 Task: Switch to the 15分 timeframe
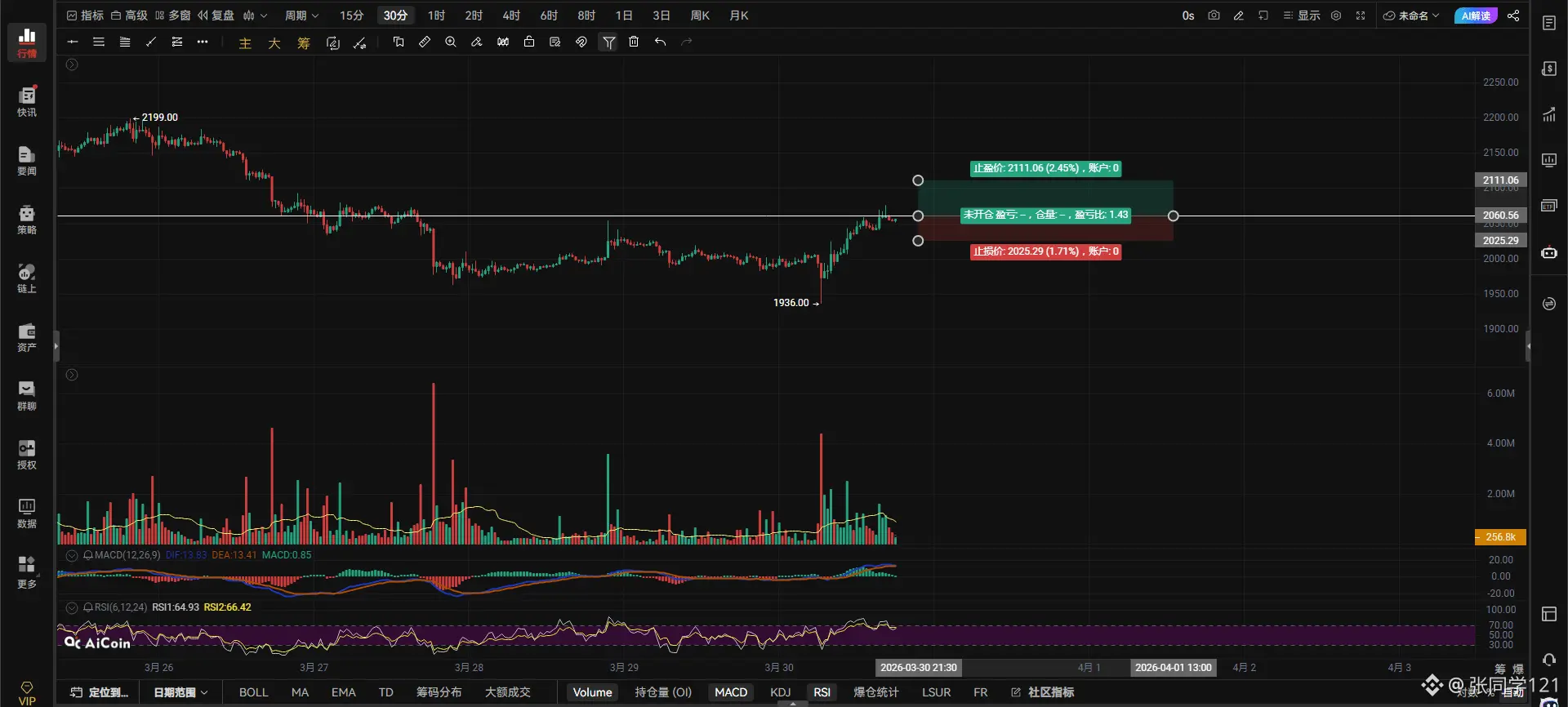351,16
